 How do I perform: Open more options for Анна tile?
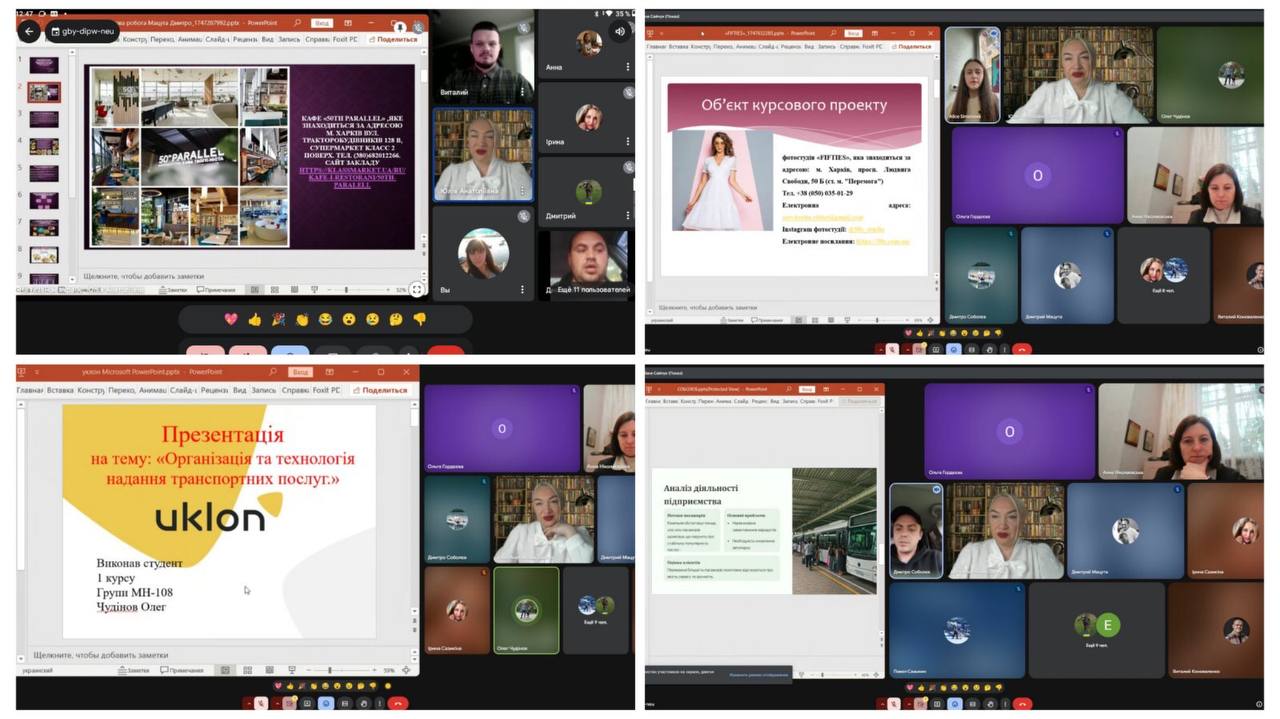(628, 67)
